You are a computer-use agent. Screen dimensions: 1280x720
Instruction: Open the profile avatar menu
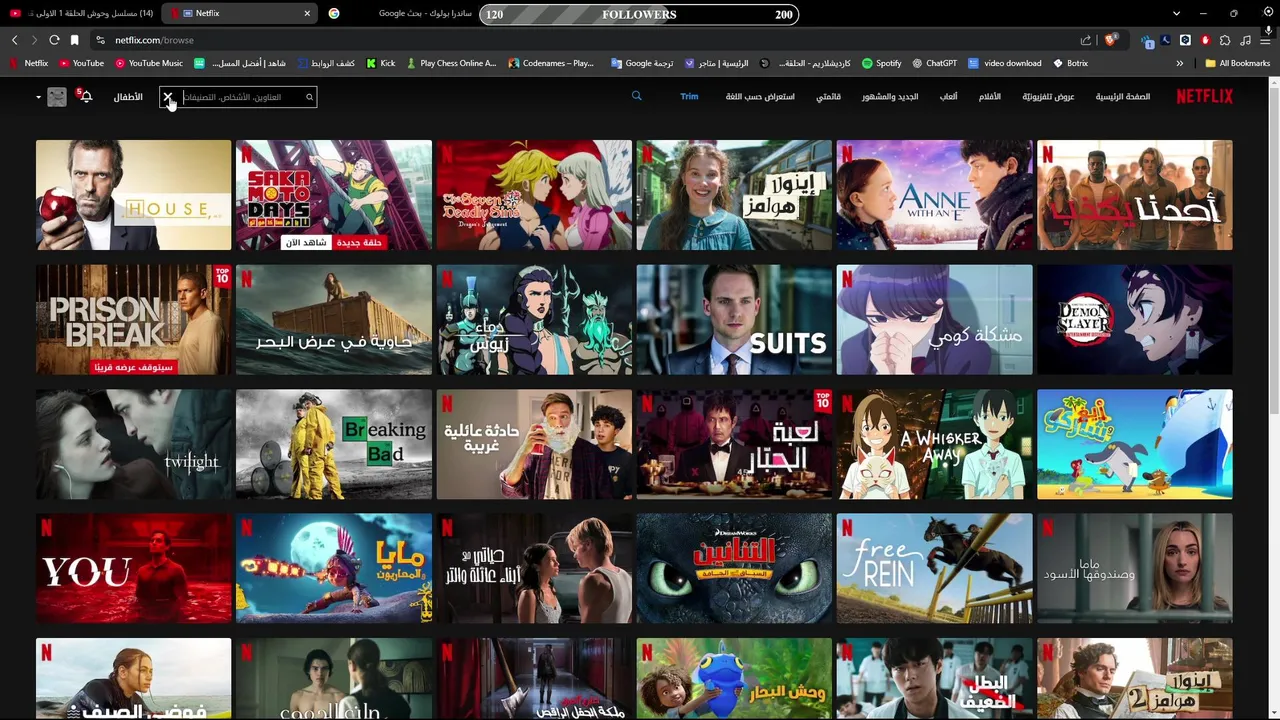click(x=57, y=97)
